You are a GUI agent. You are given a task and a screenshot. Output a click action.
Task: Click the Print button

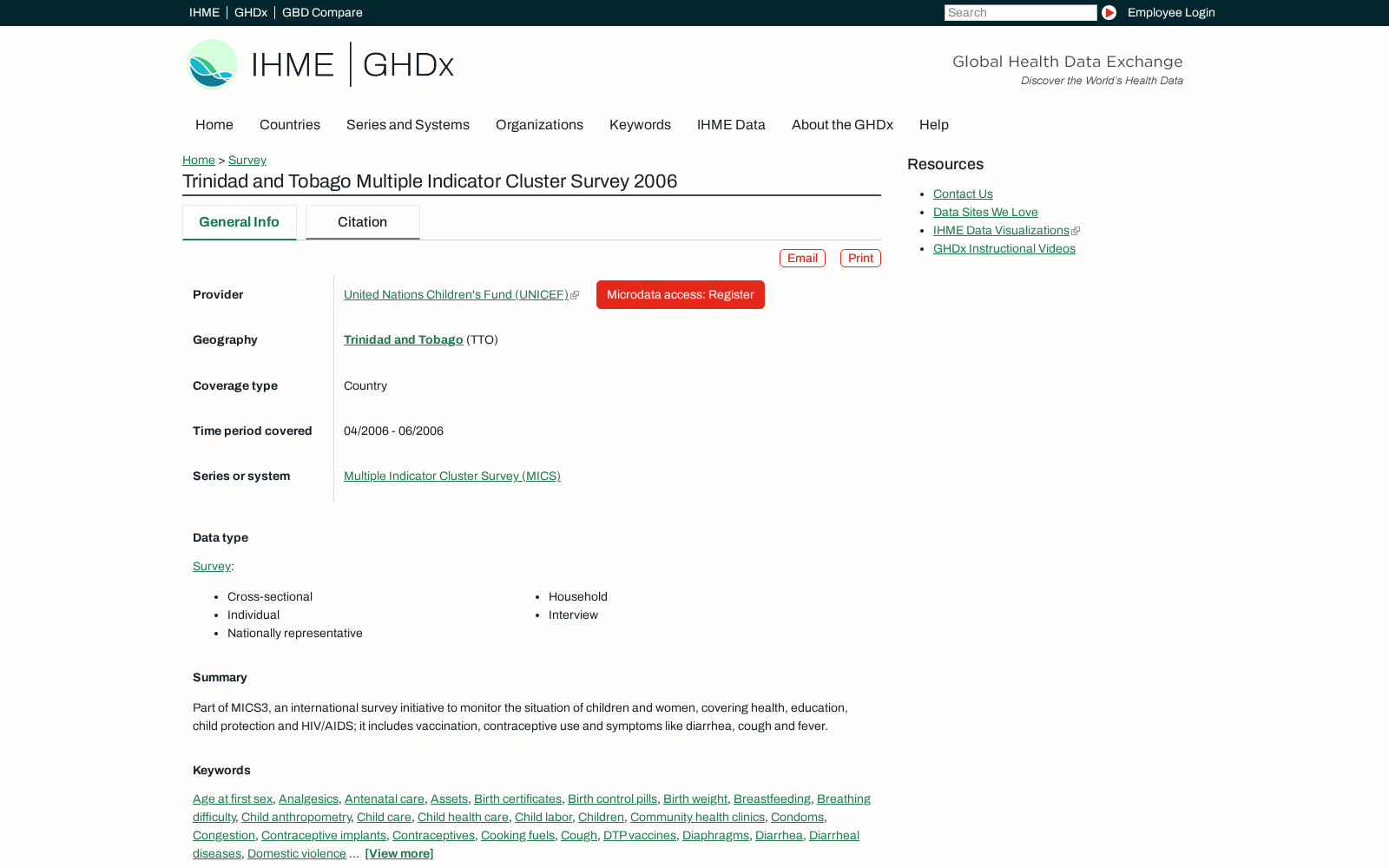click(x=860, y=258)
